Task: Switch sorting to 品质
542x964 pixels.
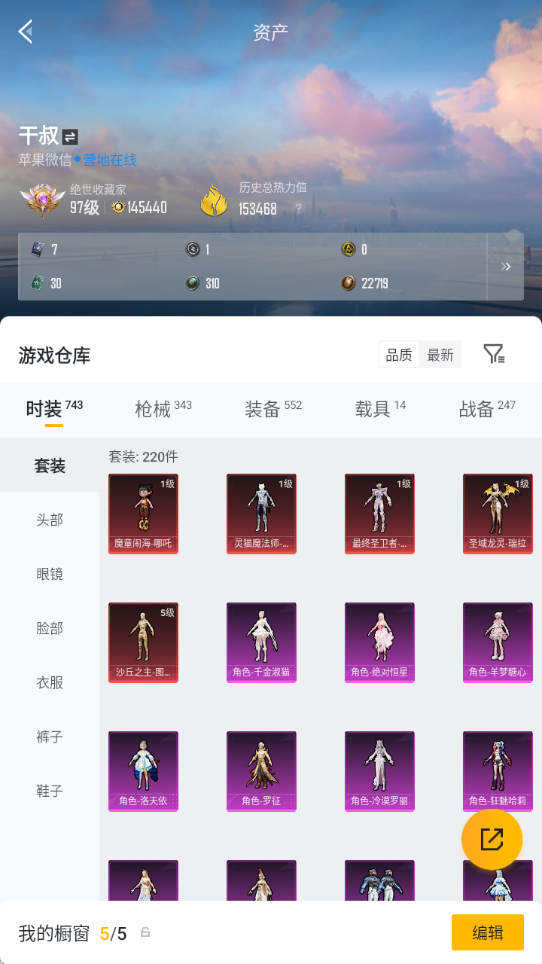Action: (399, 355)
